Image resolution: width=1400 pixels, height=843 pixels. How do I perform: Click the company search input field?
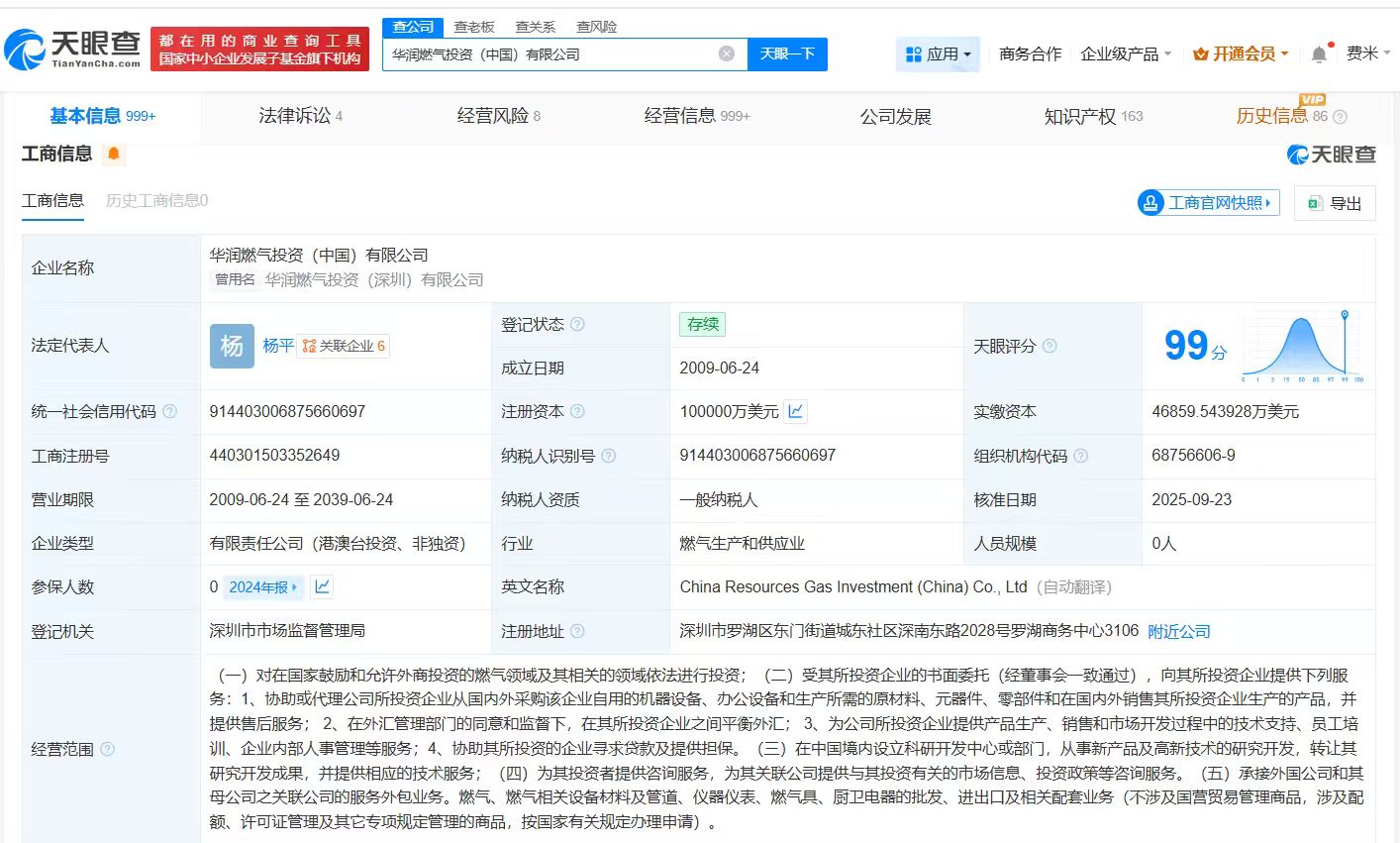[550, 54]
